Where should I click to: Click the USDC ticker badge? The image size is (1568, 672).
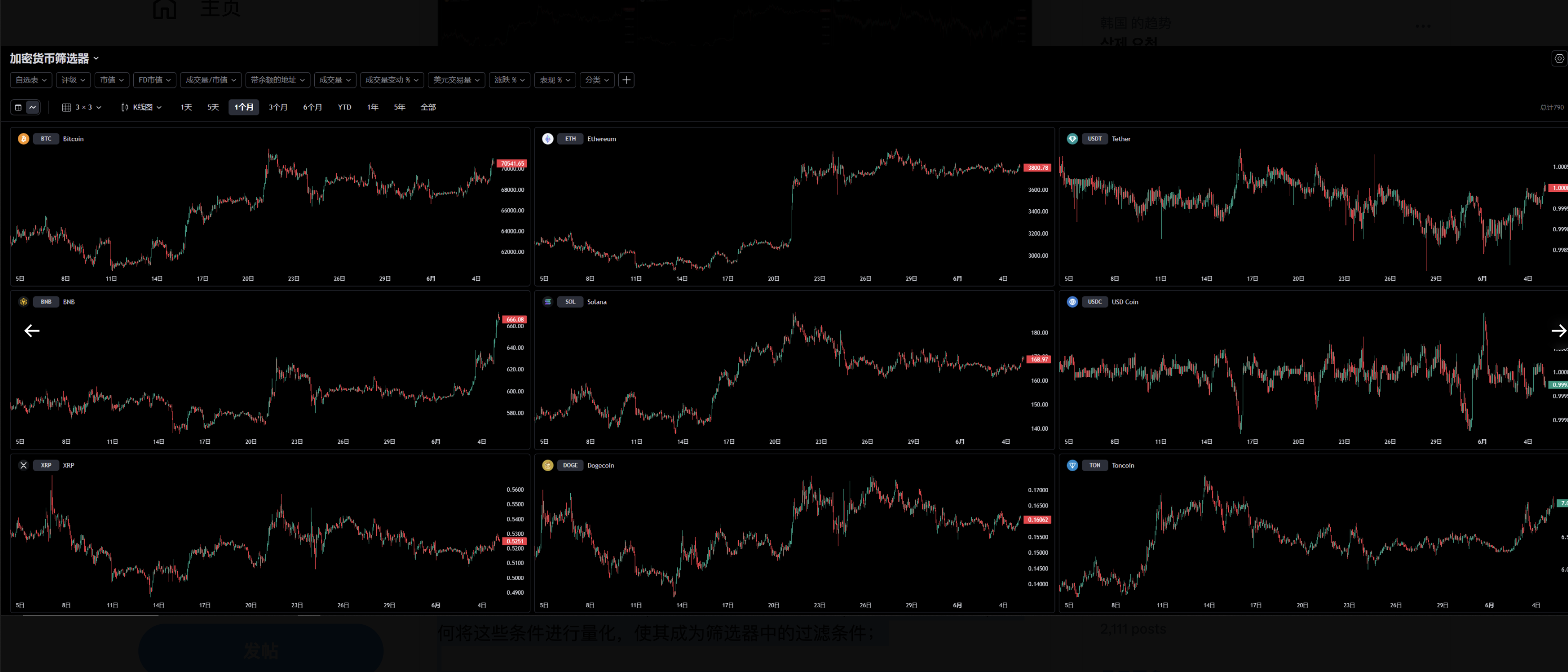(x=1095, y=302)
